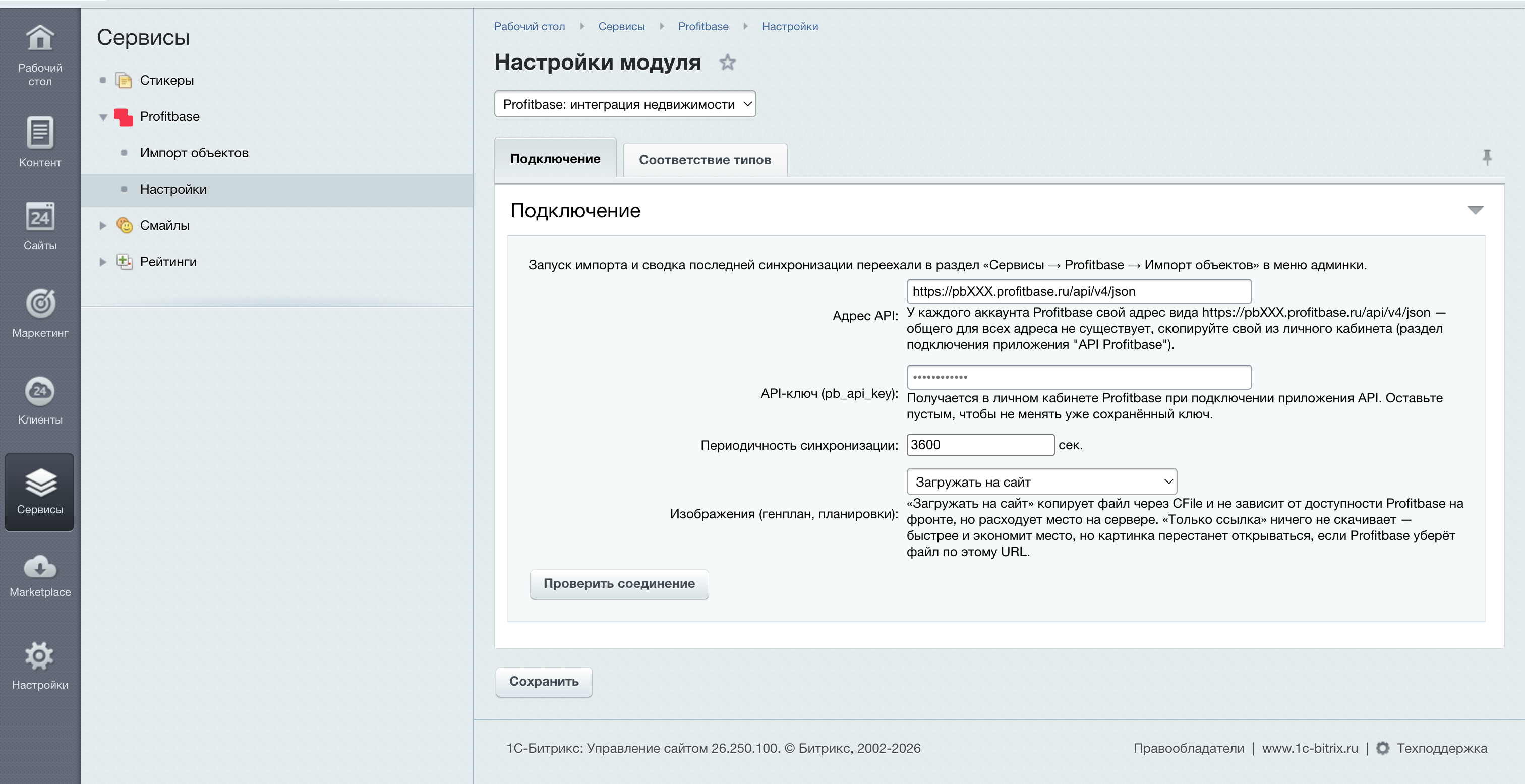
Task: Expand the Рейтинги tree node
Action: [x=103, y=262]
